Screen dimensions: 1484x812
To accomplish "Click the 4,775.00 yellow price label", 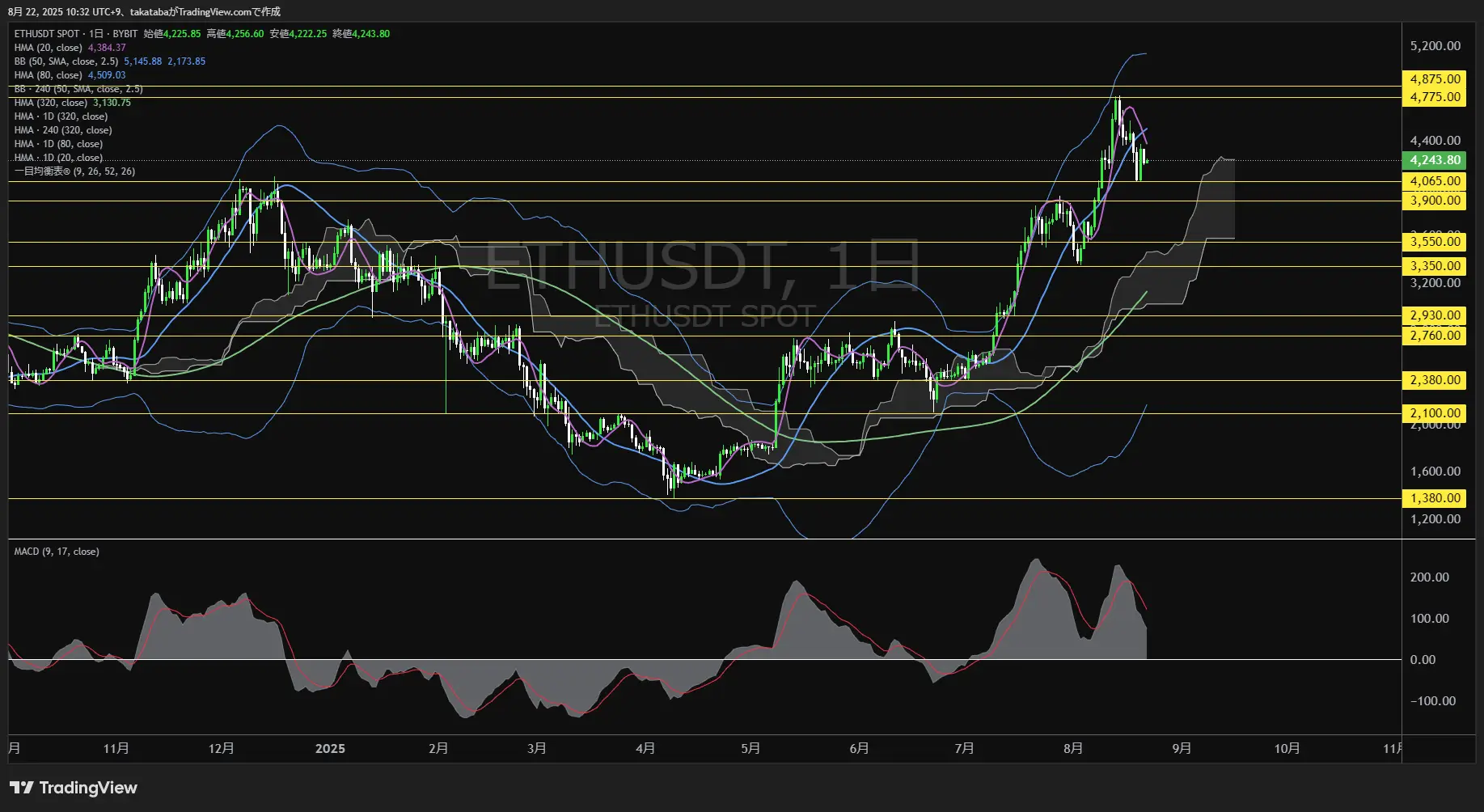I will (x=1435, y=97).
